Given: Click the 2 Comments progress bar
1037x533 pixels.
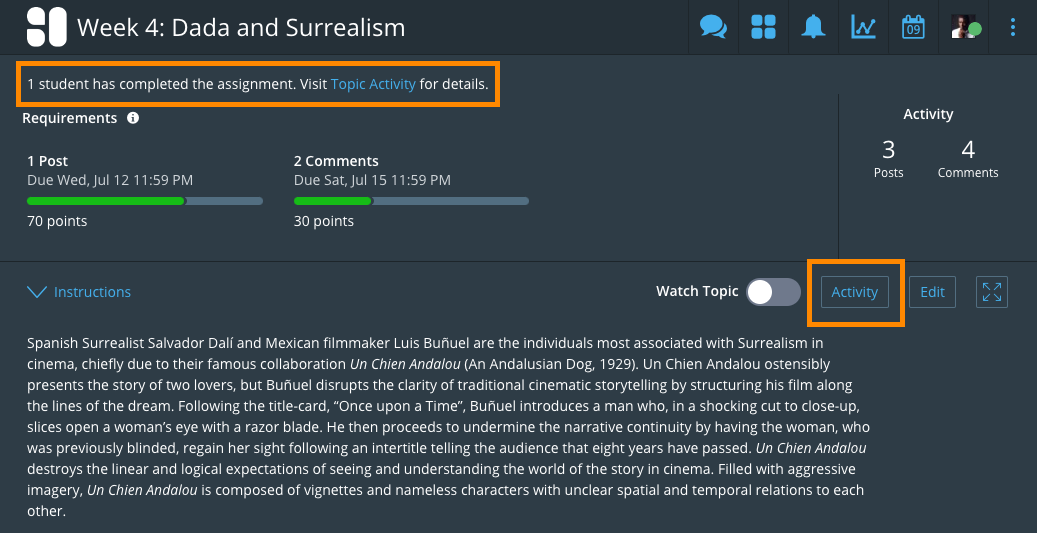Looking at the screenshot, I should pos(411,201).
